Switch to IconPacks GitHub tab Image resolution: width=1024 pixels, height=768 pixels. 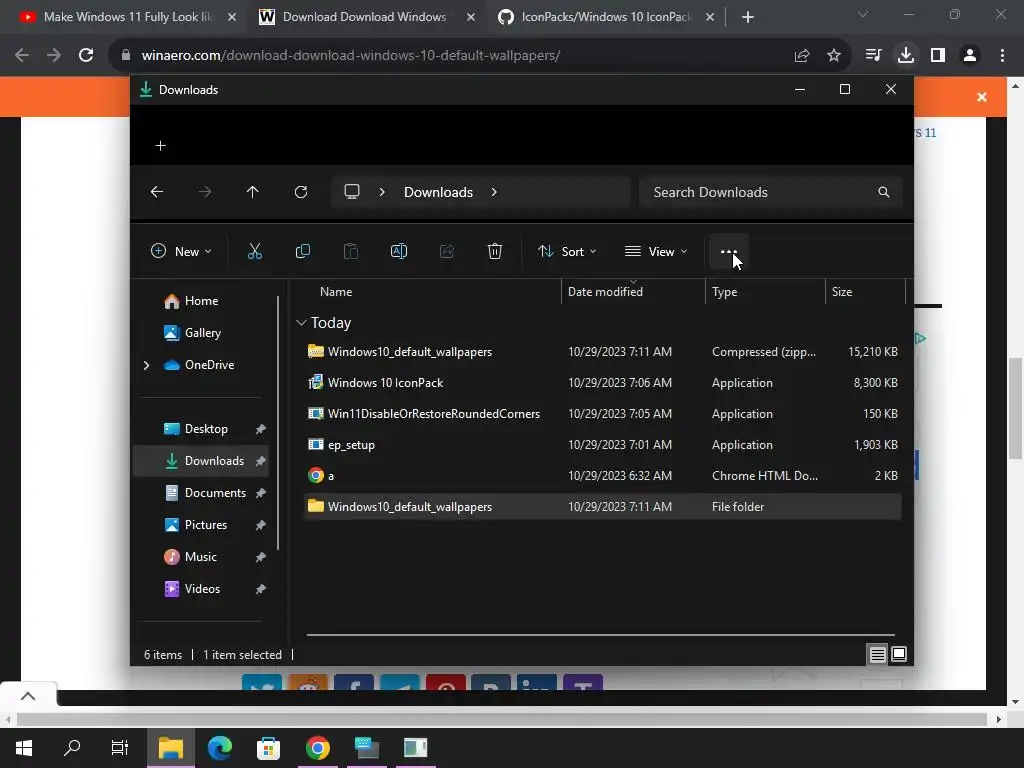tap(604, 17)
